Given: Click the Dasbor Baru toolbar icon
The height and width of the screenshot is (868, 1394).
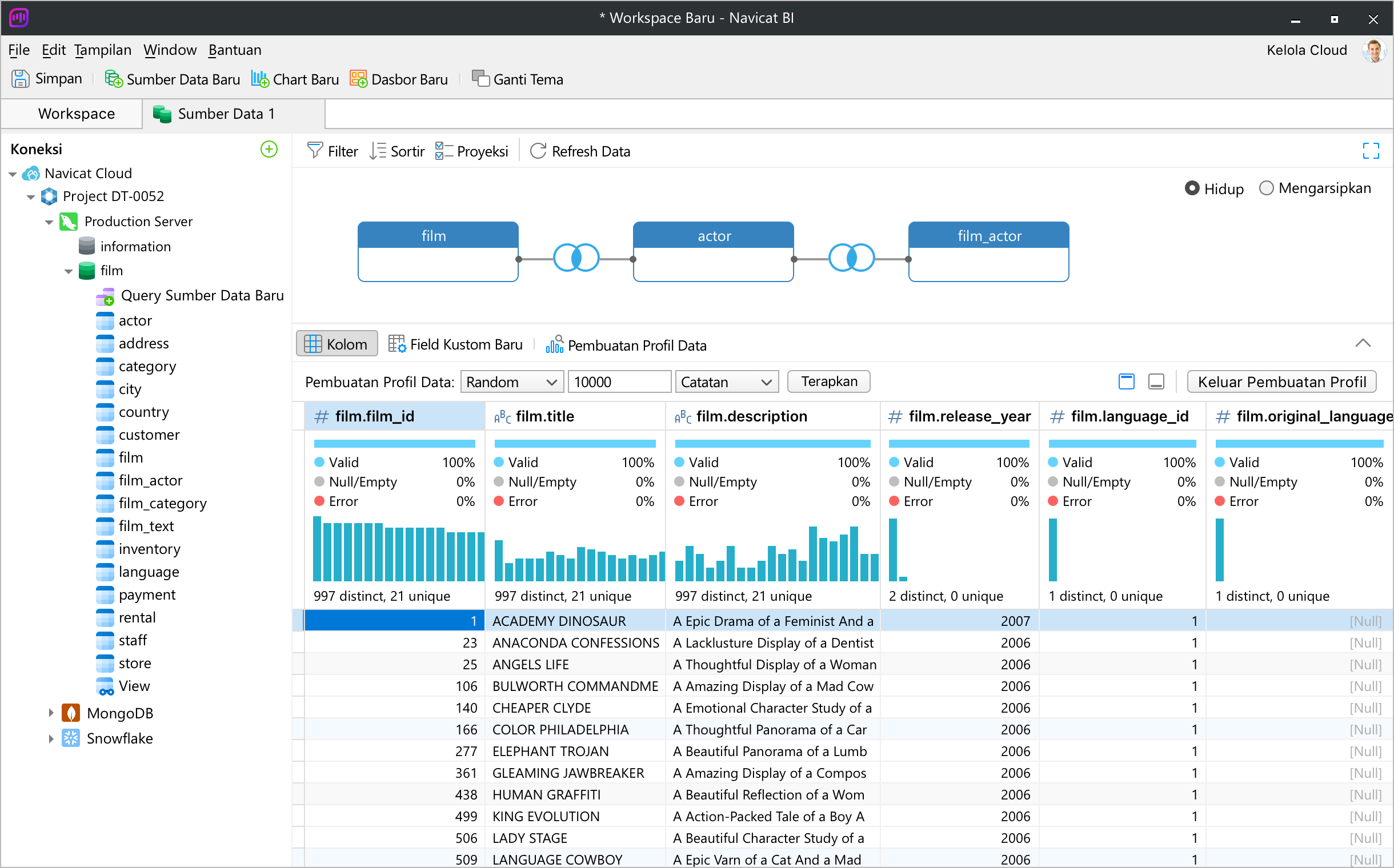Looking at the screenshot, I should pos(359,79).
